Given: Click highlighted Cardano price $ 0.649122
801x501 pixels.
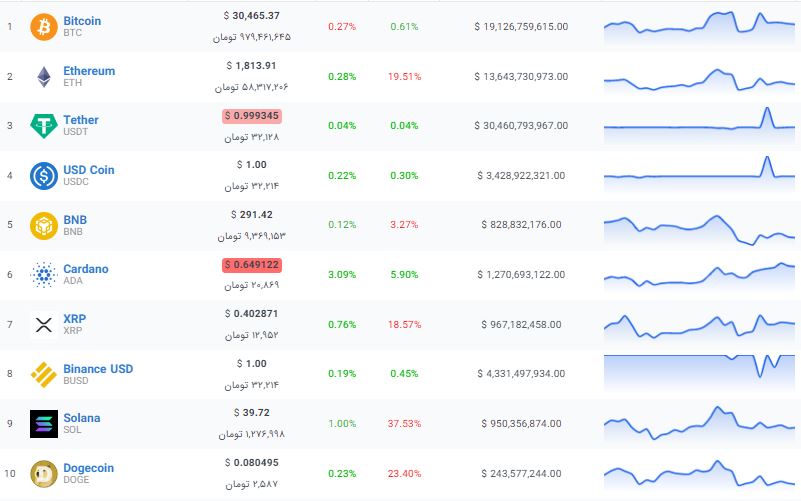Looking at the screenshot, I should (x=252, y=265).
